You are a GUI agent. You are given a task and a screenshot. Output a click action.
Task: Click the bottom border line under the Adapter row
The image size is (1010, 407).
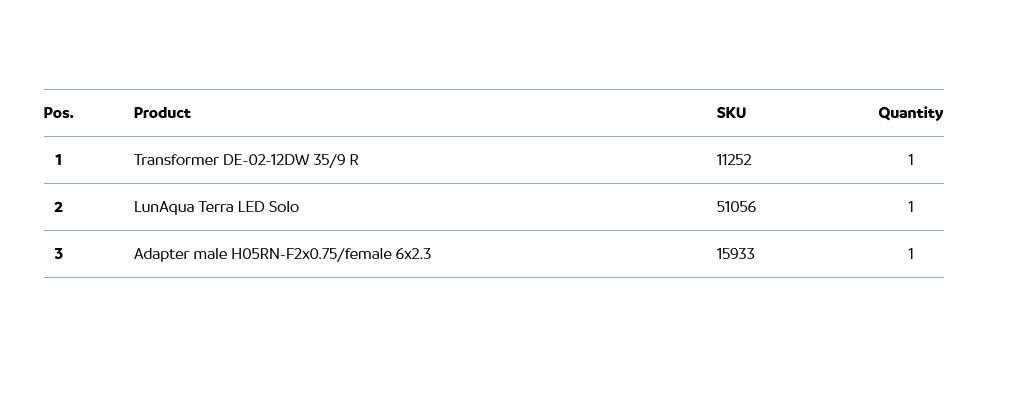coord(493,277)
